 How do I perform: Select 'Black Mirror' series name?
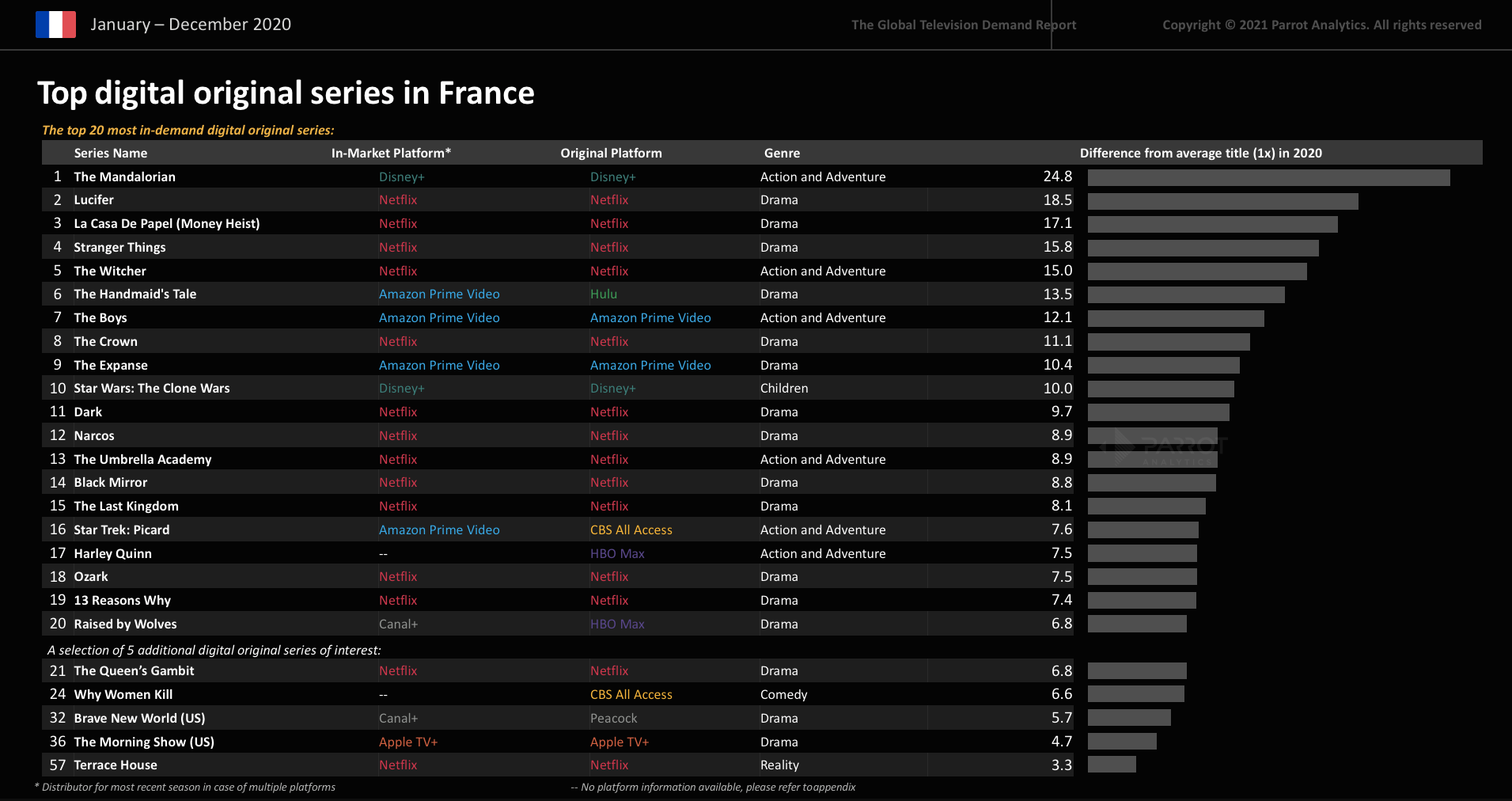pos(110,483)
